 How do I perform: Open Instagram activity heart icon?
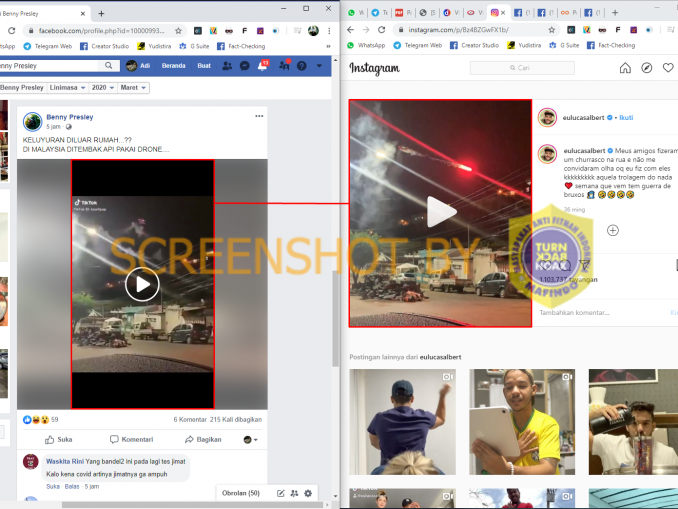click(668, 68)
